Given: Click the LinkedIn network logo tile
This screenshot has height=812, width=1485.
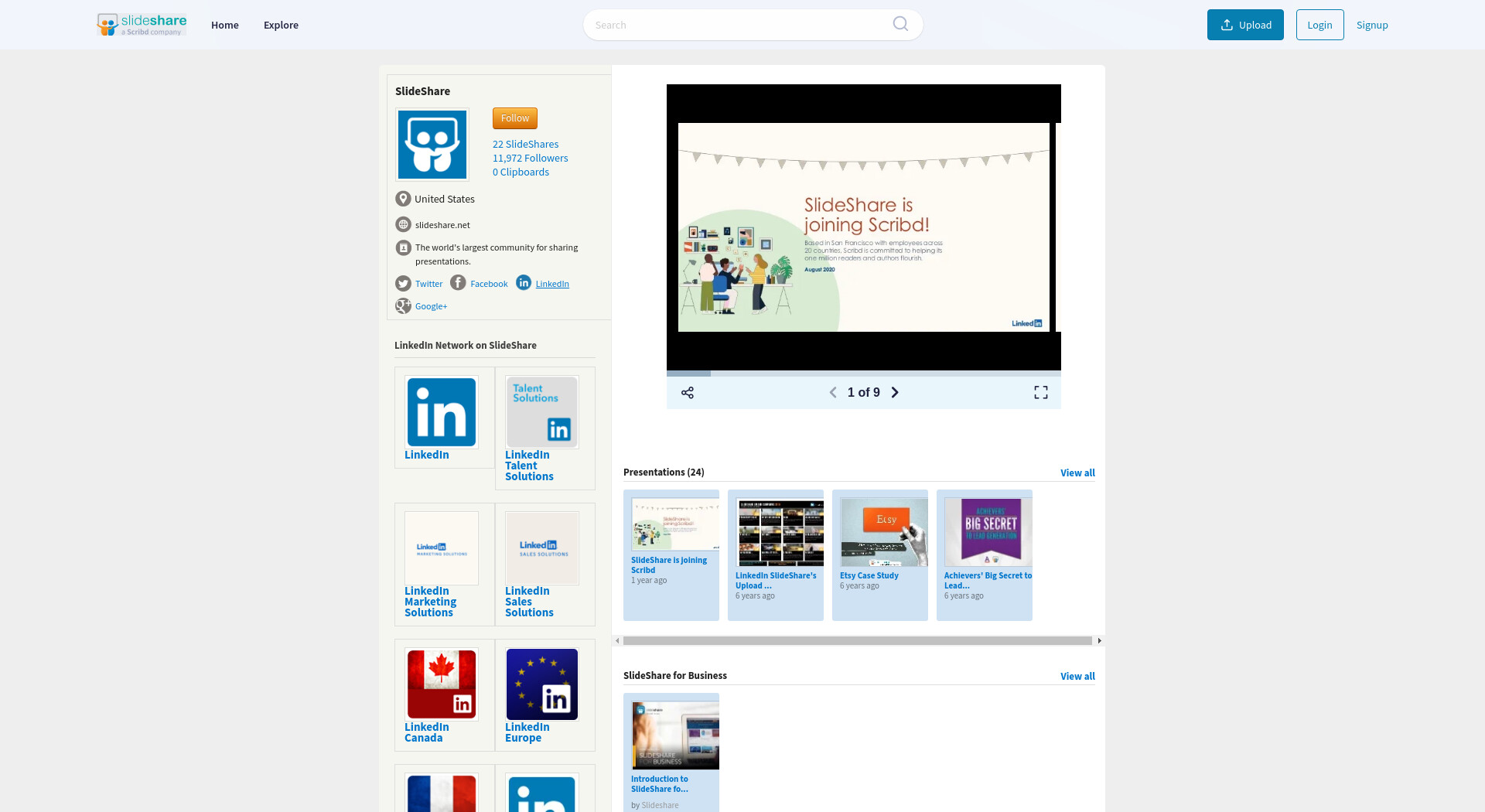Looking at the screenshot, I should click(442, 412).
